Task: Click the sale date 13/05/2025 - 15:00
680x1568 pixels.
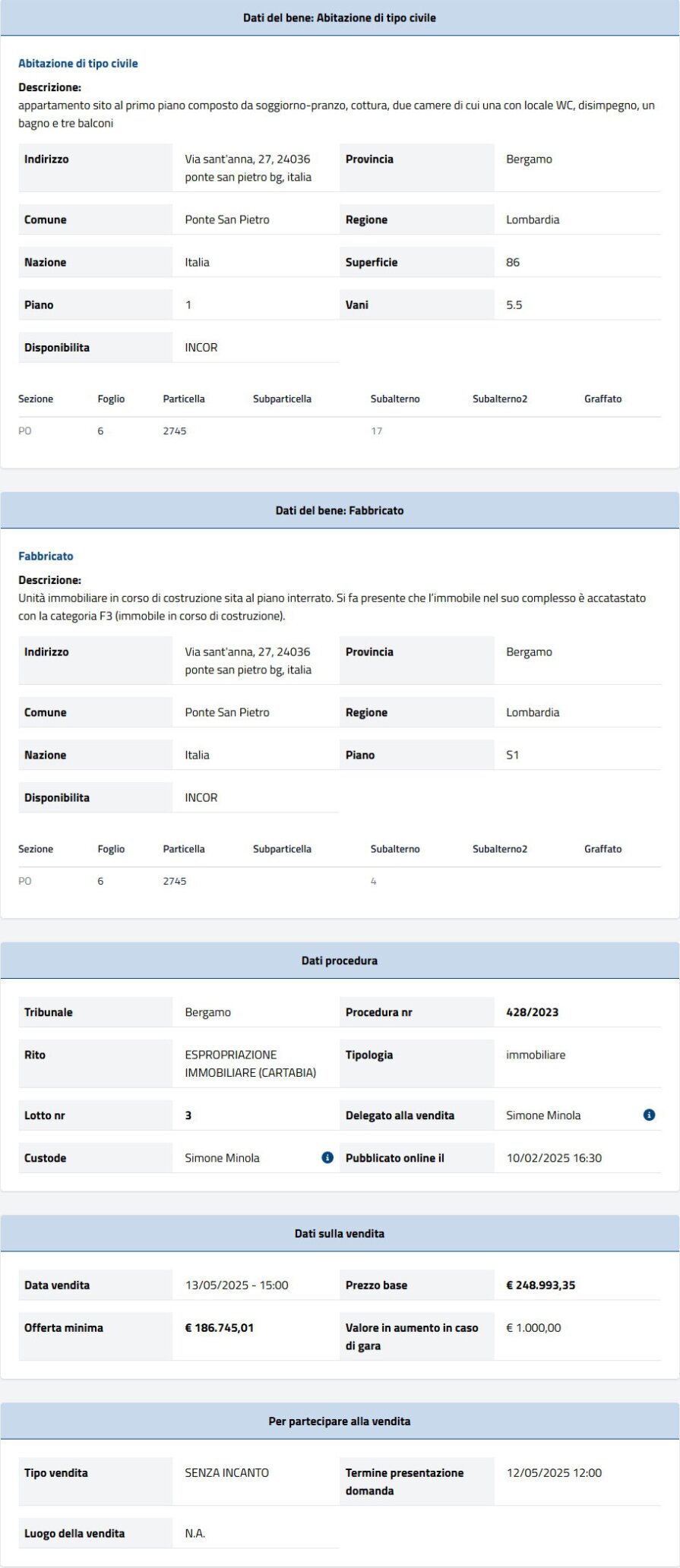Action: coord(236,1285)
